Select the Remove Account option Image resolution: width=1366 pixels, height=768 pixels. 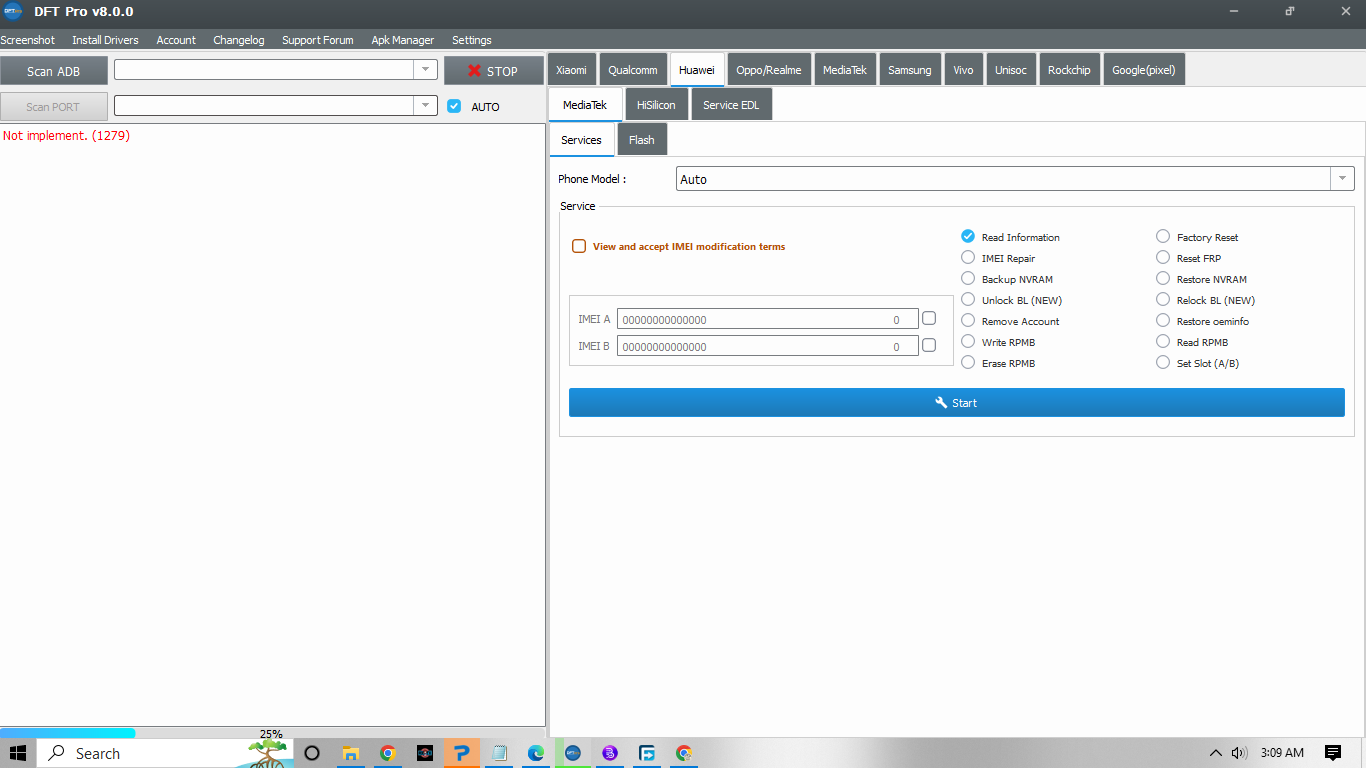point(968,320)
